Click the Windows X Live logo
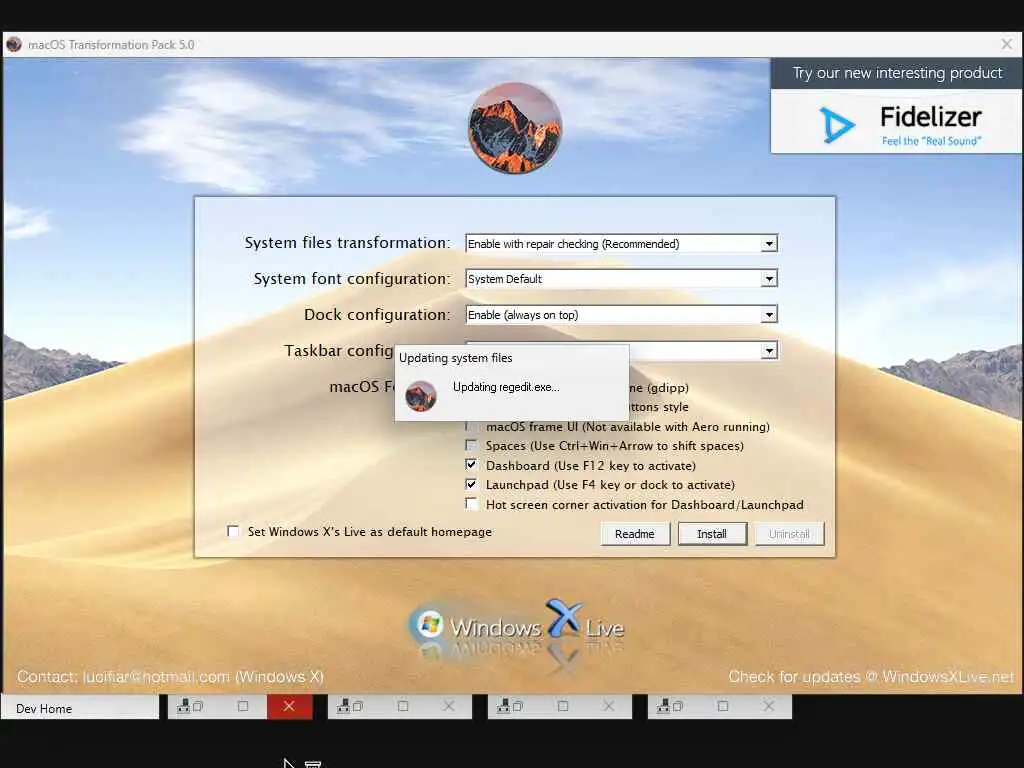Screen dimensions: 1024x768 coord(516,626)
